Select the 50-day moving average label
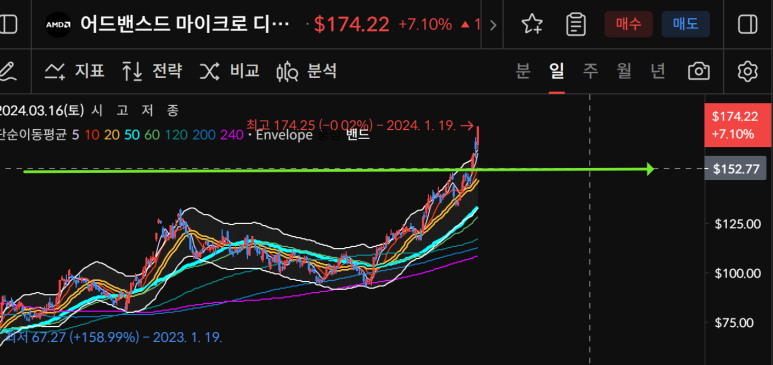This screenshot has height=365, width=773. [x=131, y=135]
